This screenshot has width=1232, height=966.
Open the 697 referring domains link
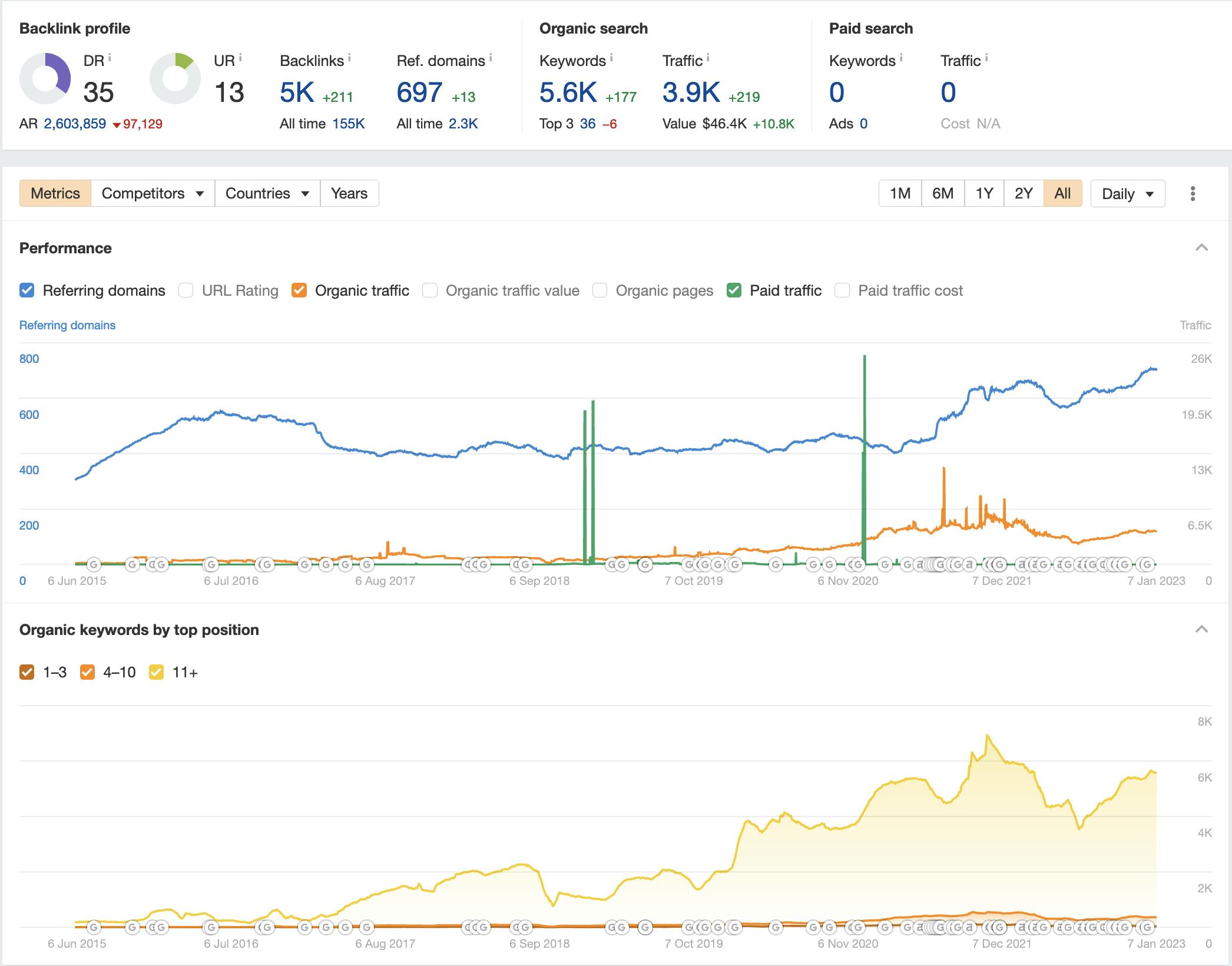(419, 92)
